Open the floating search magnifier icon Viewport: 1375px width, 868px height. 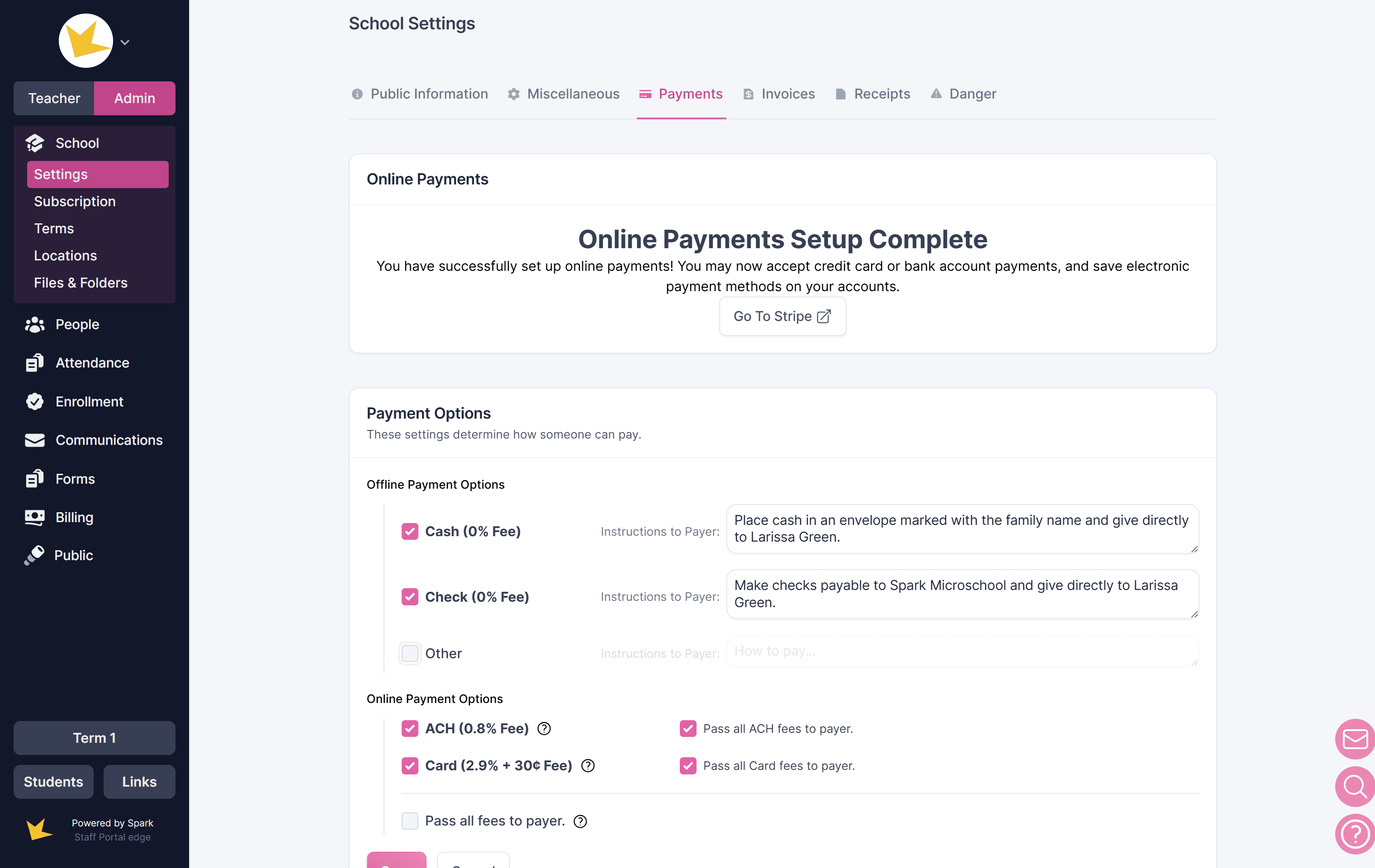coord(1355,786)
